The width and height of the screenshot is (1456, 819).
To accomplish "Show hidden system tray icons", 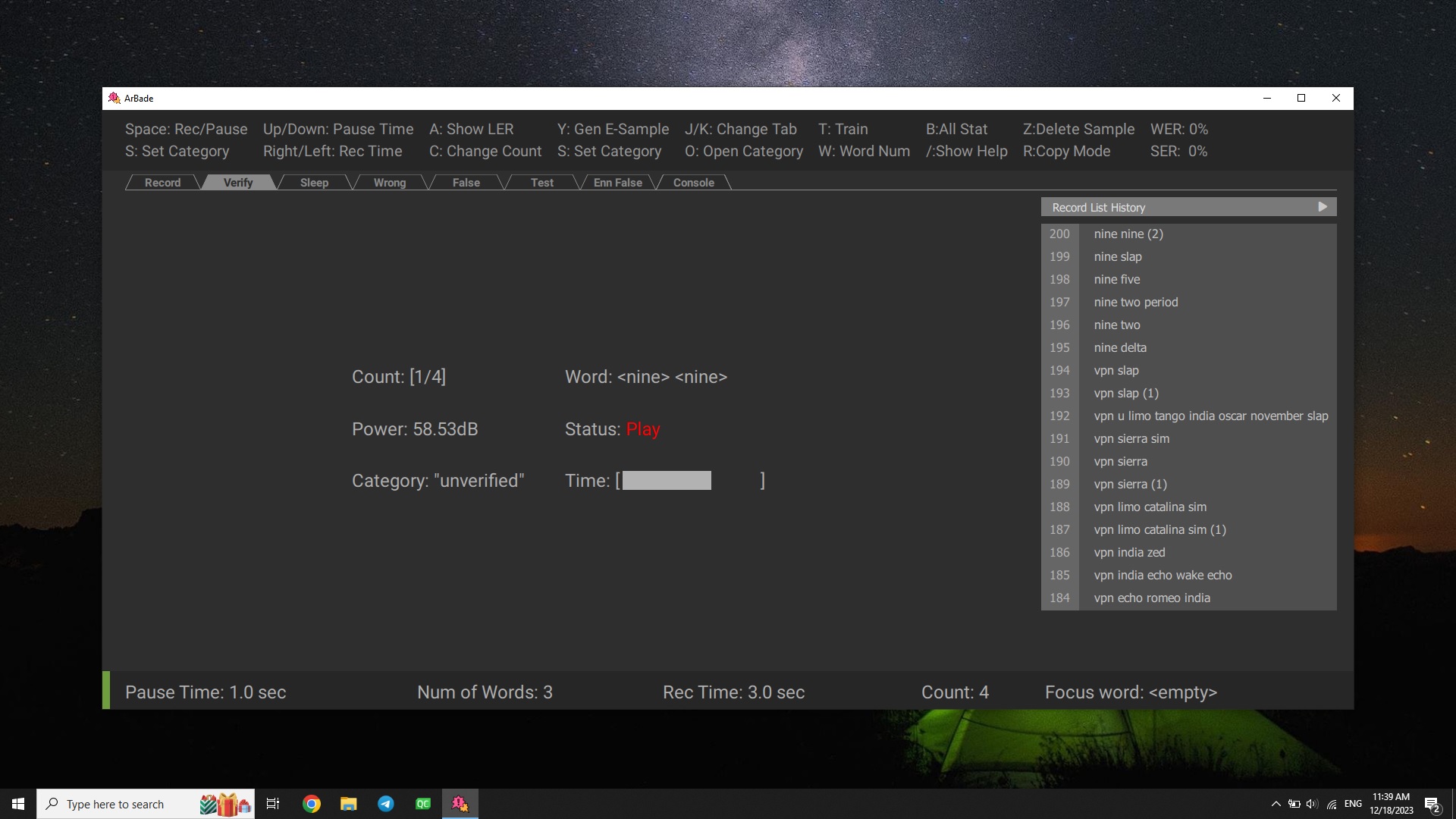I will [x=1276, y=804].
